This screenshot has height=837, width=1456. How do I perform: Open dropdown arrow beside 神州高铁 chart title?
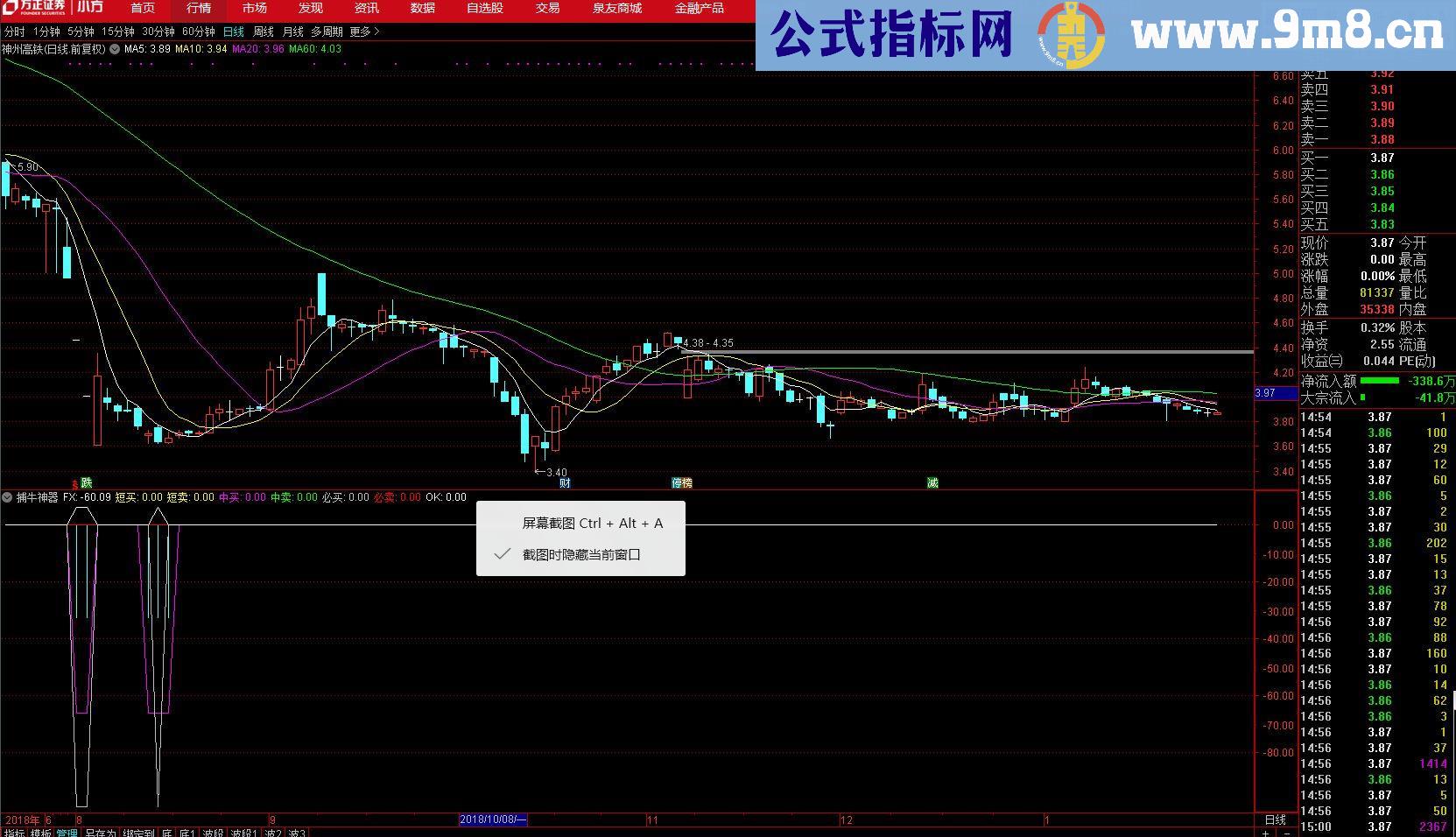tap(114, 49)
